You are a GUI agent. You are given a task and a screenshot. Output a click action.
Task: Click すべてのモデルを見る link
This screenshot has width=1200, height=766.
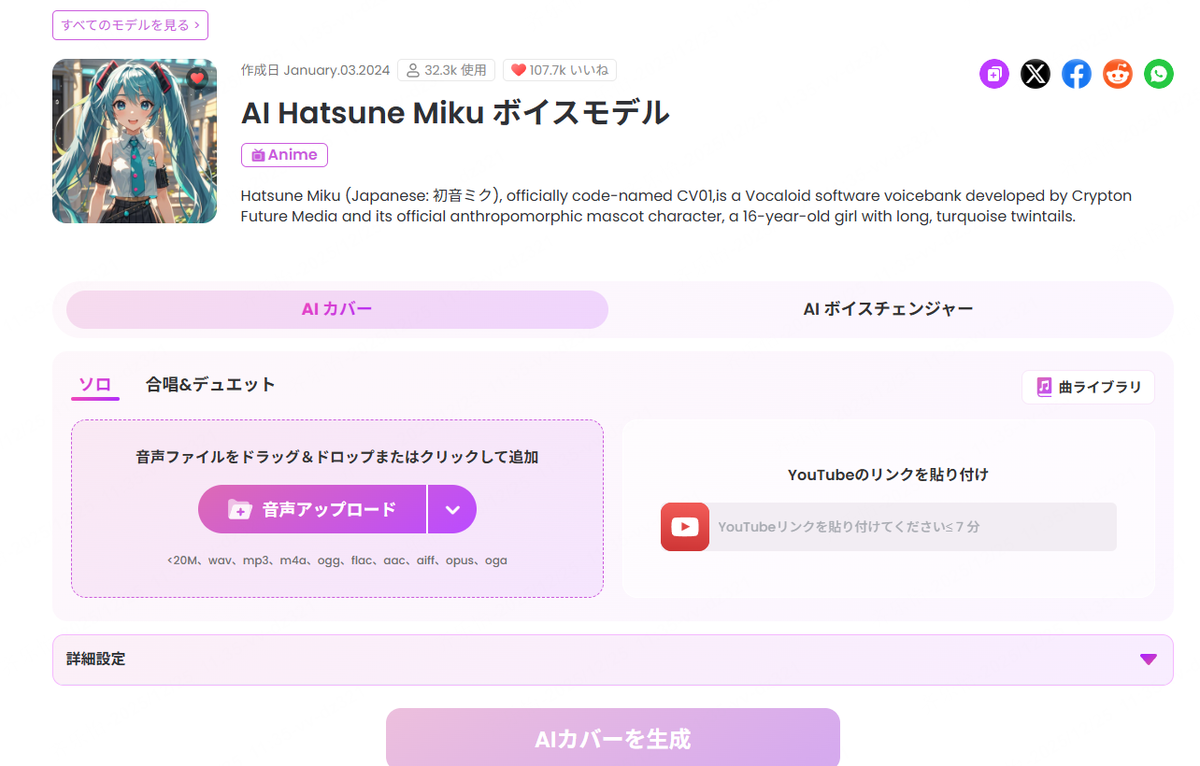(130, 25)
